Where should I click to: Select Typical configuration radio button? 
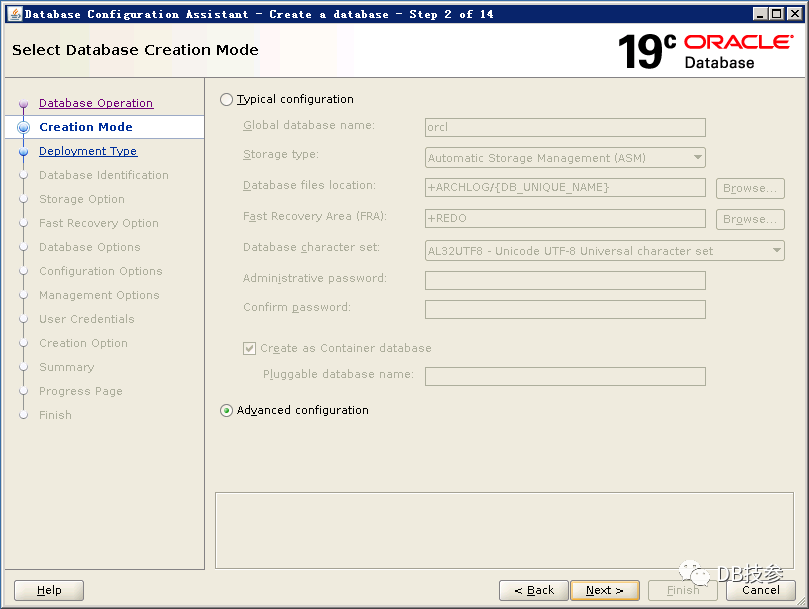[x=226, y=100]
